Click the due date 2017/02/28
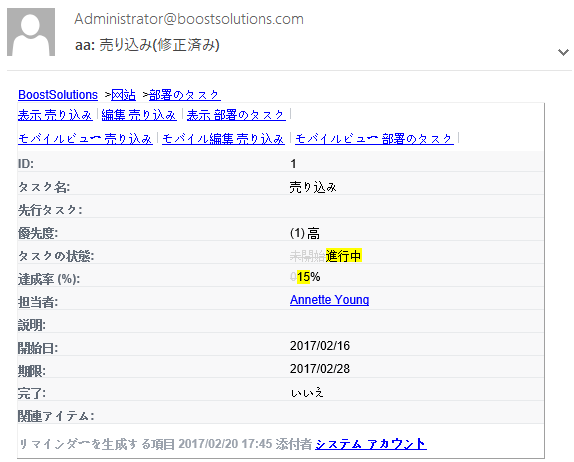Screen dimensions: 574x462 pyautogui.click(x=320, y=369)
